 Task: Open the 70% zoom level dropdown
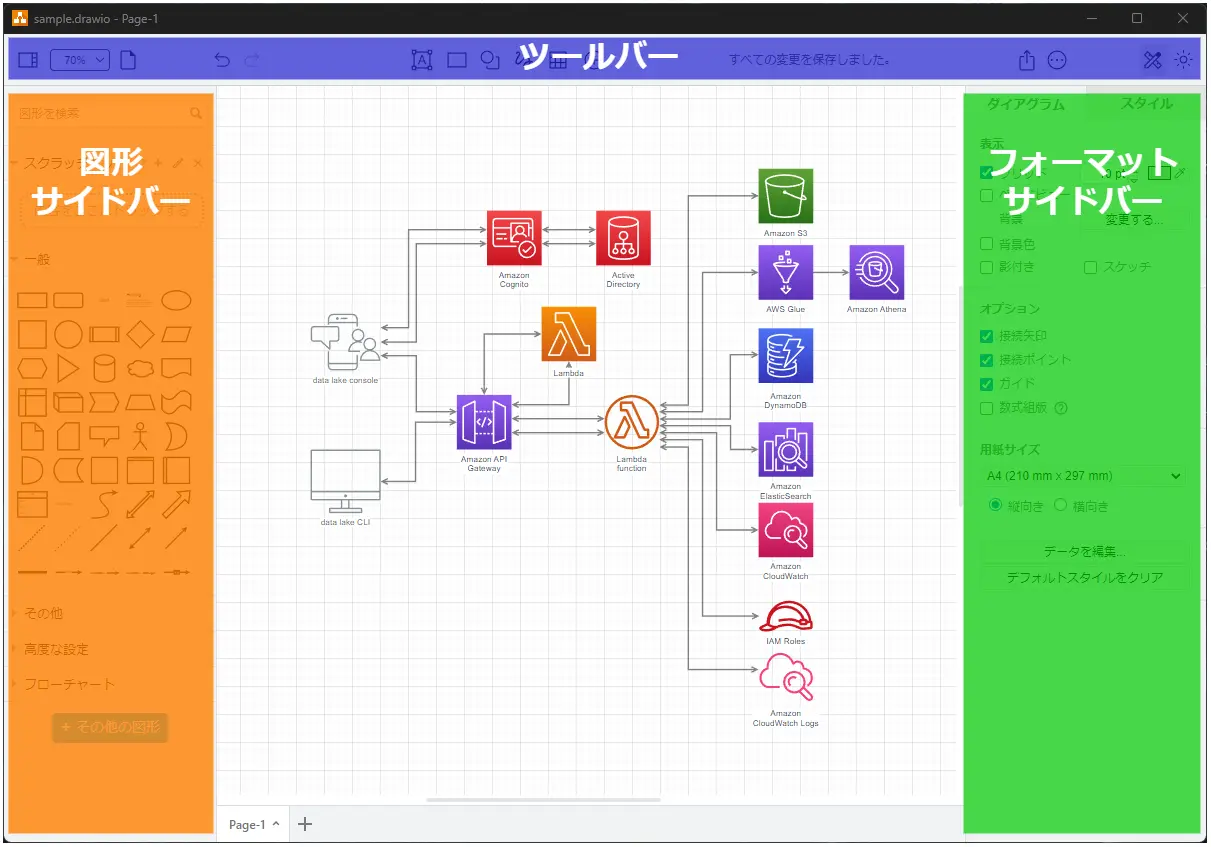tap(80, 60)
